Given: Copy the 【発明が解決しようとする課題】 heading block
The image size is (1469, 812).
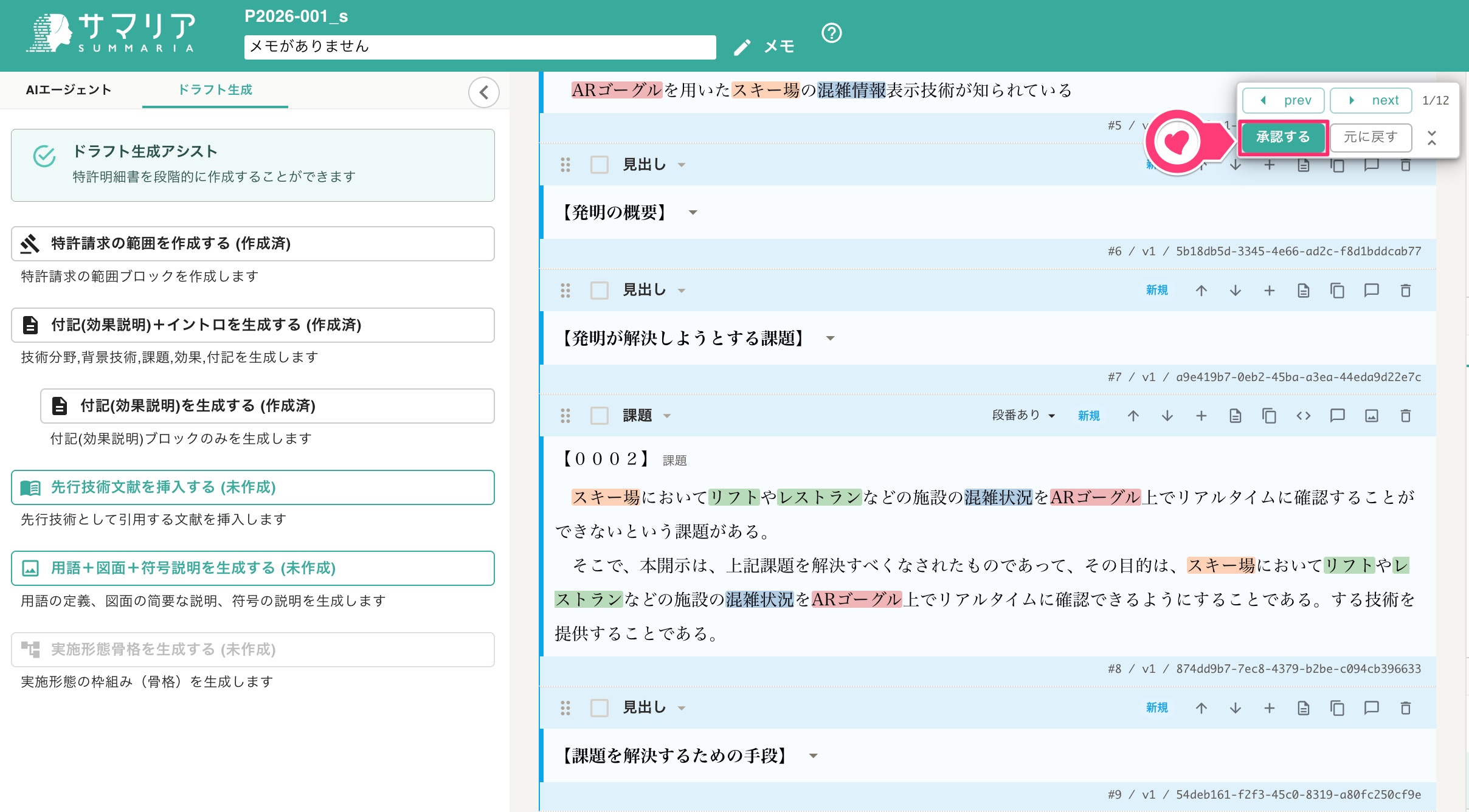Looking at the screenshot, I should coord(1338,291).
